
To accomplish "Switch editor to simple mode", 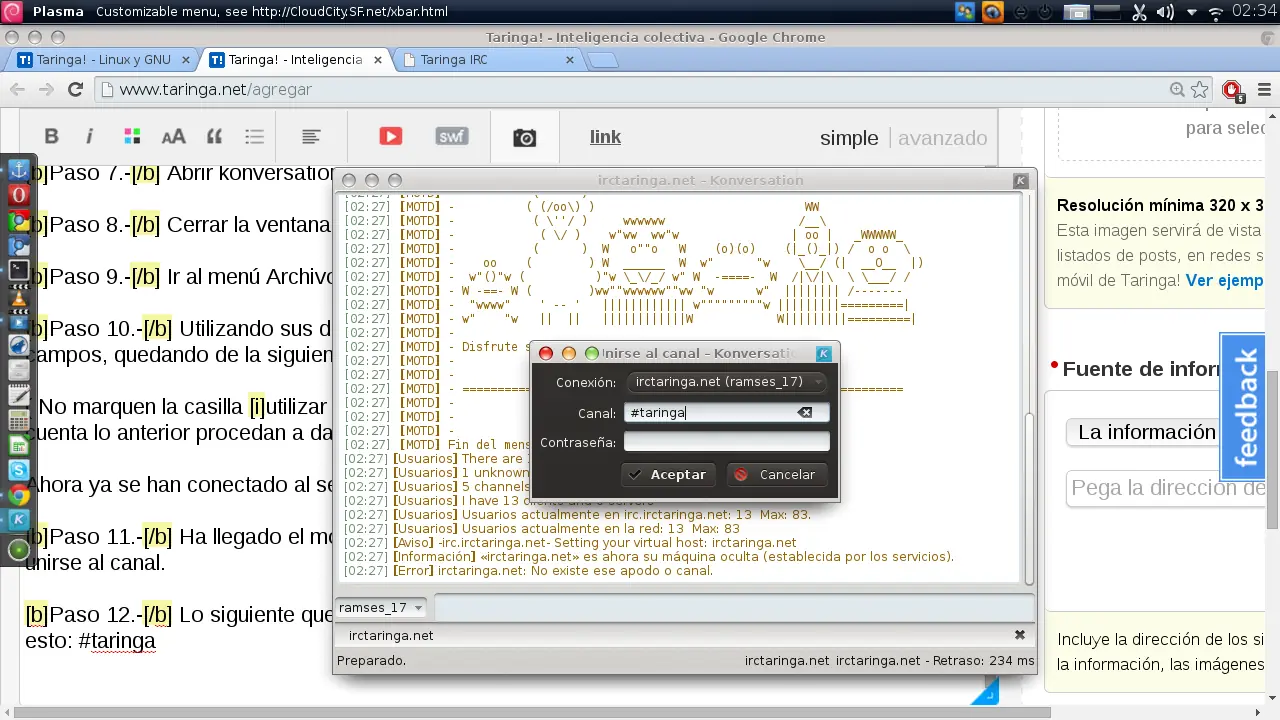I will pyautogui.click(x=849, y=138).
